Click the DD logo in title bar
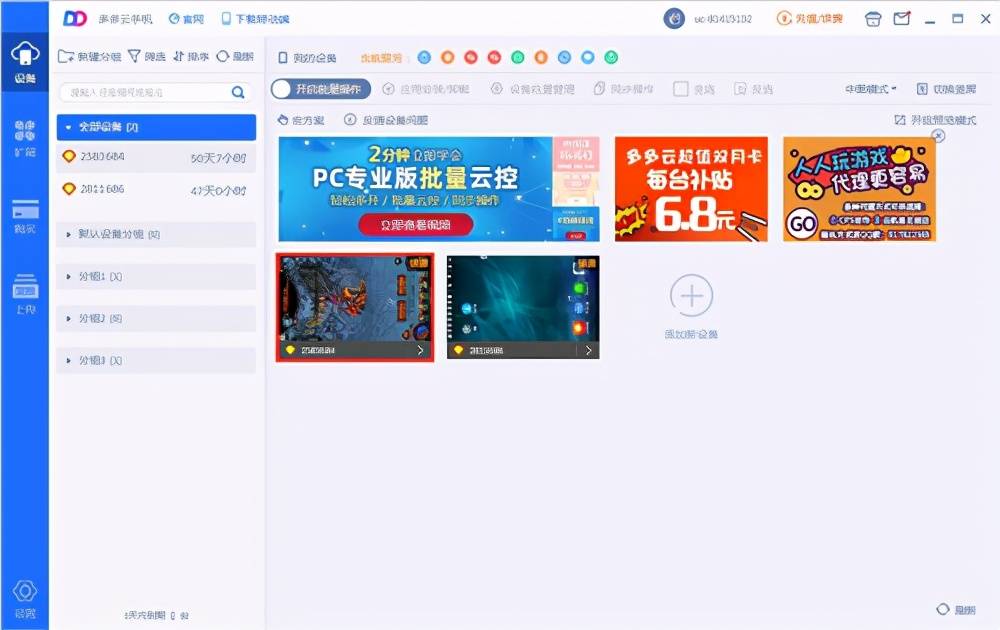The width and height of the screenshot is (1000, 630). tap(75, 18)
